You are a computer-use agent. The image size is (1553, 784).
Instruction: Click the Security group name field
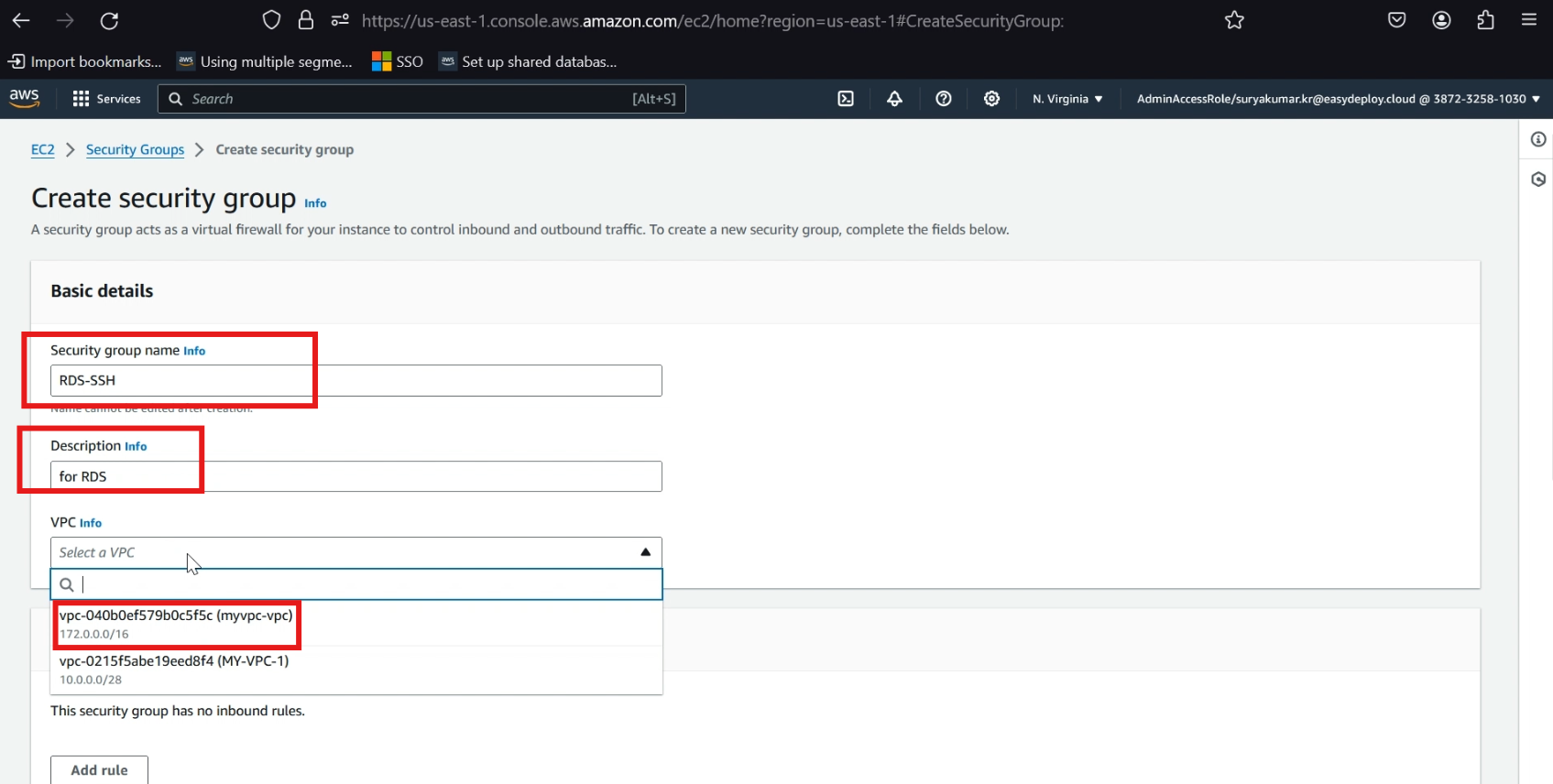click(356, 381)
